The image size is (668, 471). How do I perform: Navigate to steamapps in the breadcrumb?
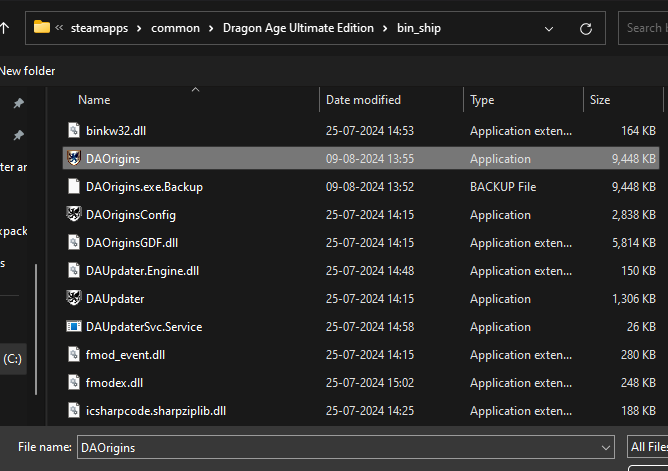click(99, 28)
